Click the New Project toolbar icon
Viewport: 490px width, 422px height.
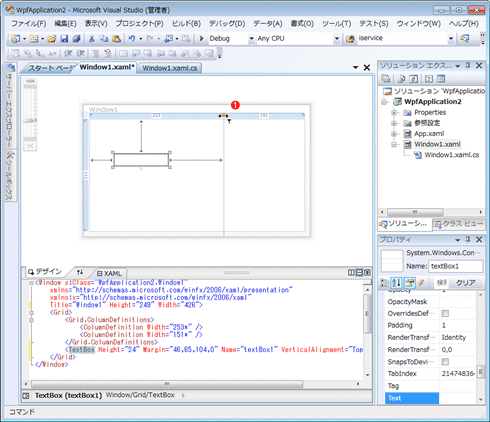tap(15, 39)
